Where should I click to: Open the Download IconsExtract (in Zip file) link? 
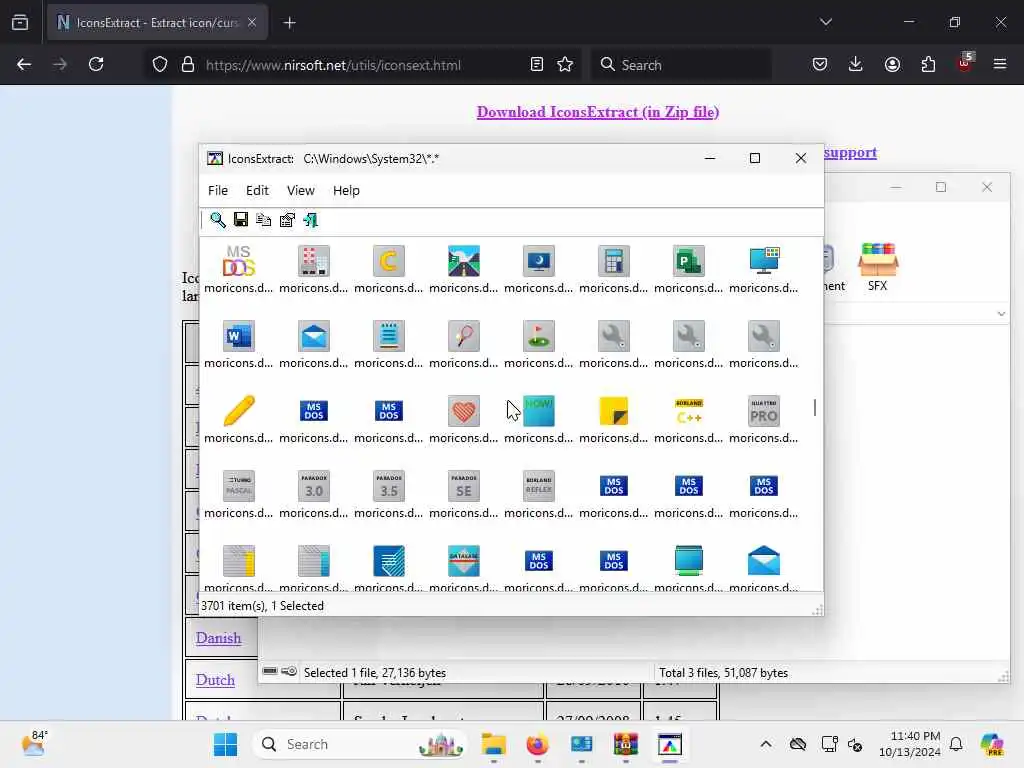(x=598, y=112)
